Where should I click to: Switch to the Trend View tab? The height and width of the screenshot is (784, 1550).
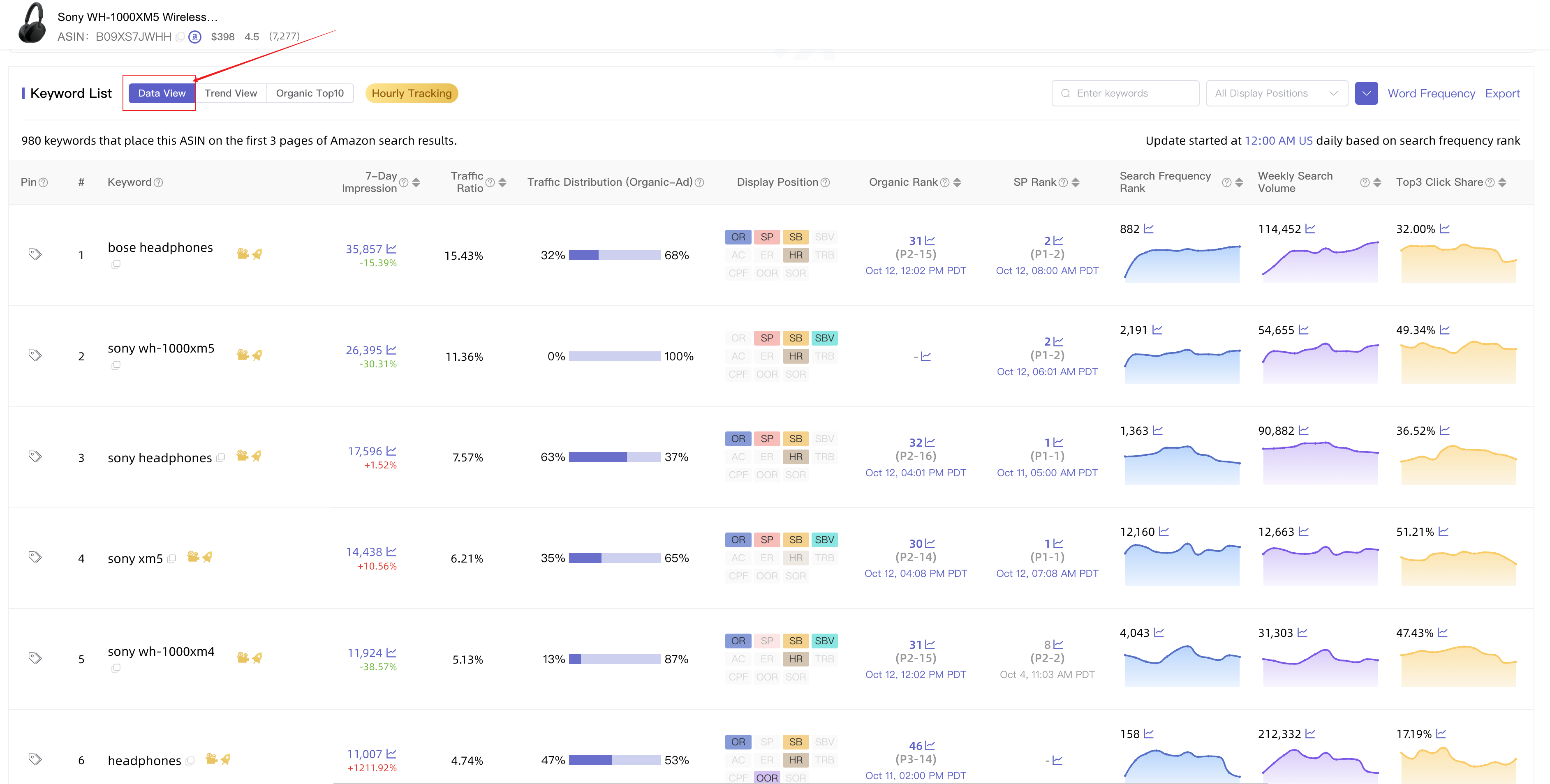coord(231,92)
